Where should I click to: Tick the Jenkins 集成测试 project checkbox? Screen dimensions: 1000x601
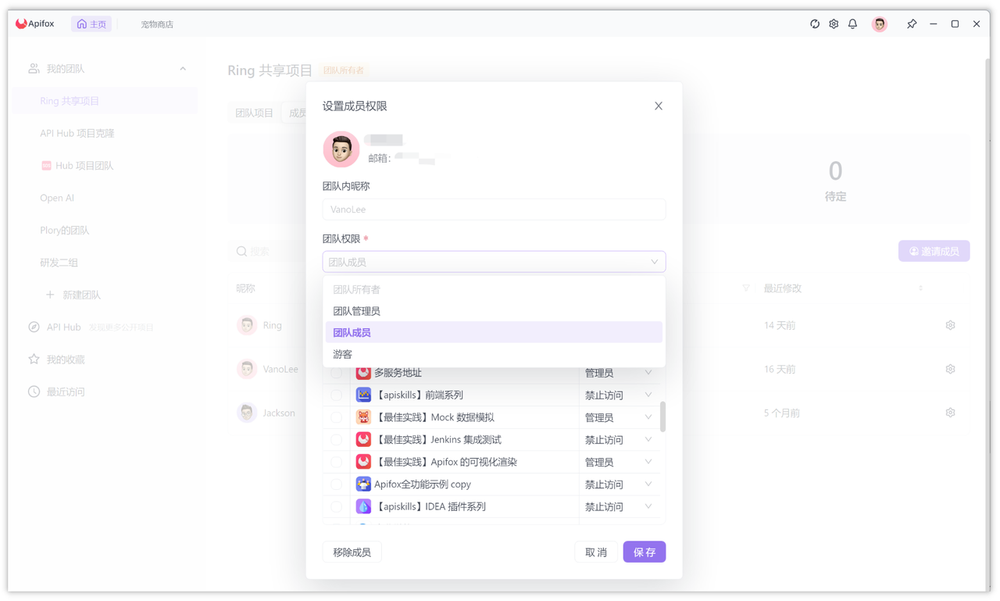(x=336, y=440)
